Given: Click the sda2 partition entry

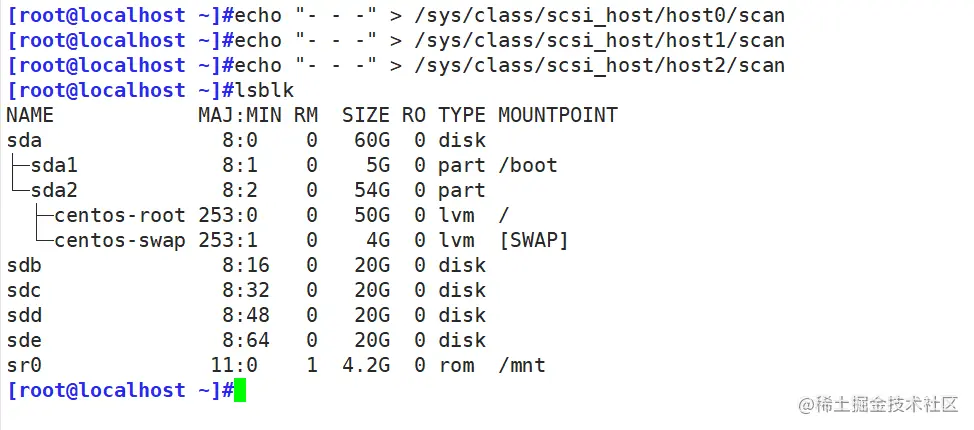Looking at the screenshot, I should (x=54, y=190).
